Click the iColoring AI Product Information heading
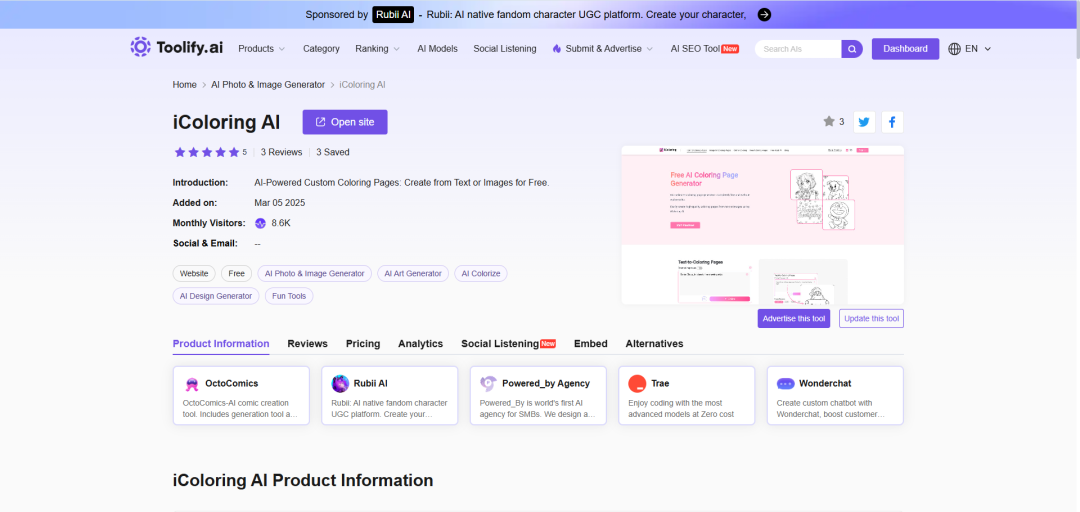Image resolution: width=1080 pixels, height=512 pixels. pos(303,480)
